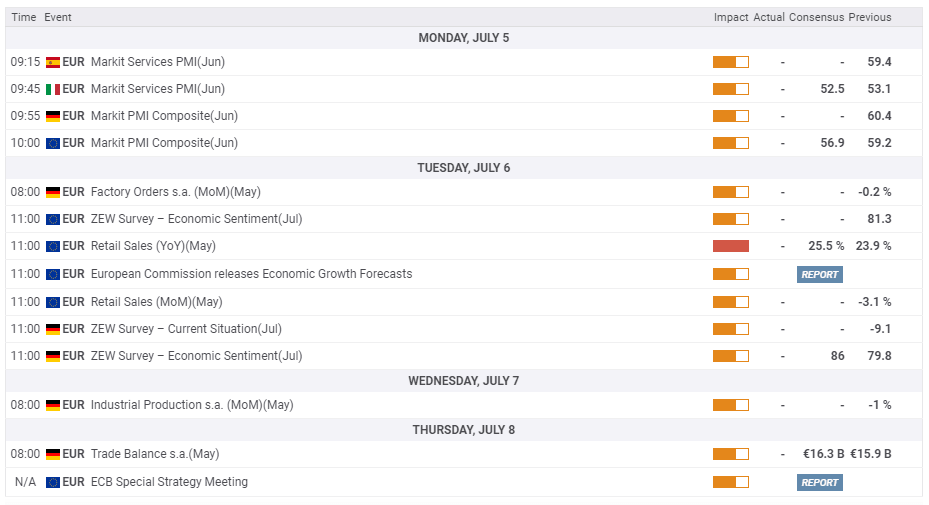Select the ZEW Survey – Current Situation(Jul) event
This screenshot has width=929, height=505.
pyautogui.click(x=186, y=328)
